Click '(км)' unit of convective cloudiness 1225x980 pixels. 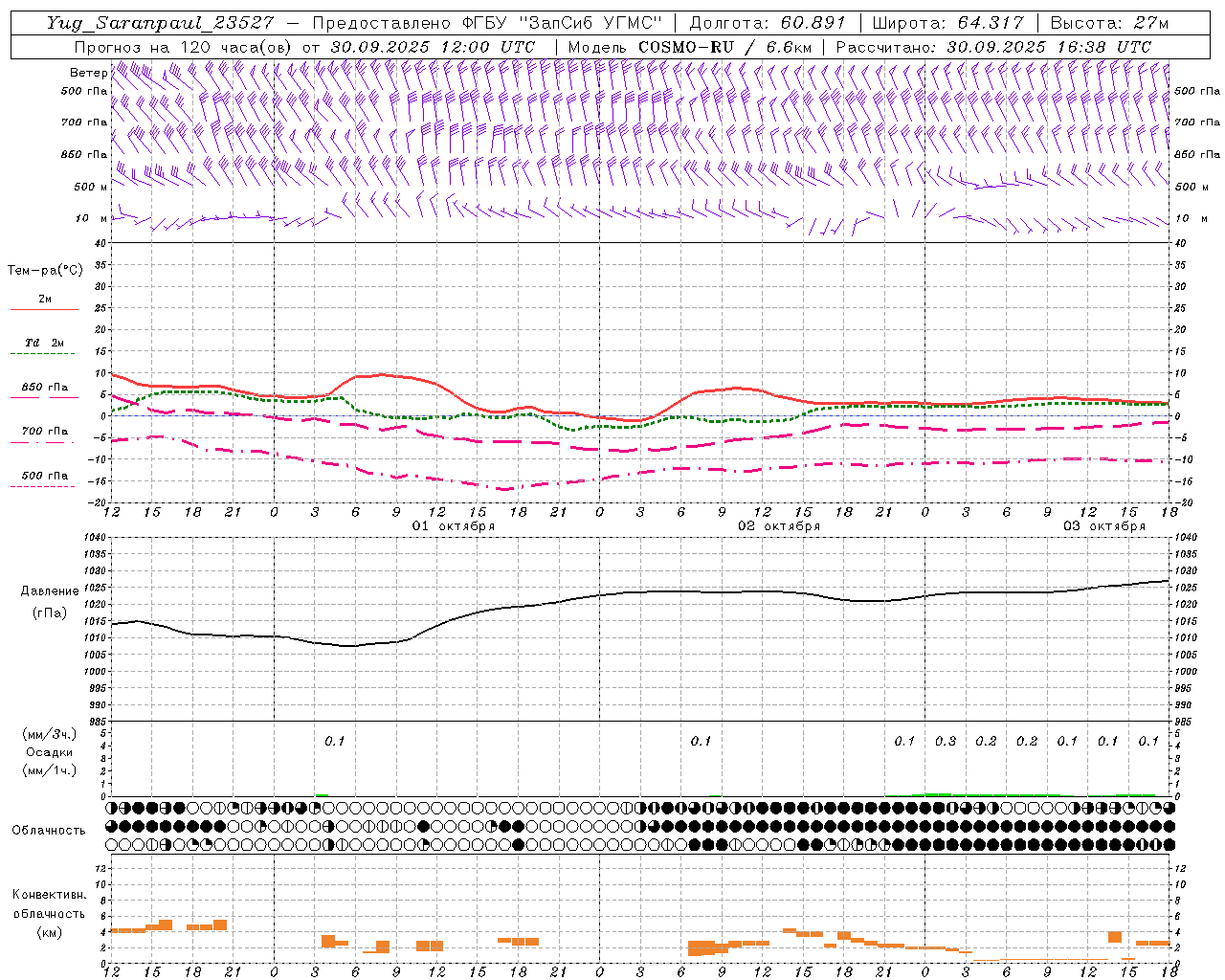(x=49, y=933)
